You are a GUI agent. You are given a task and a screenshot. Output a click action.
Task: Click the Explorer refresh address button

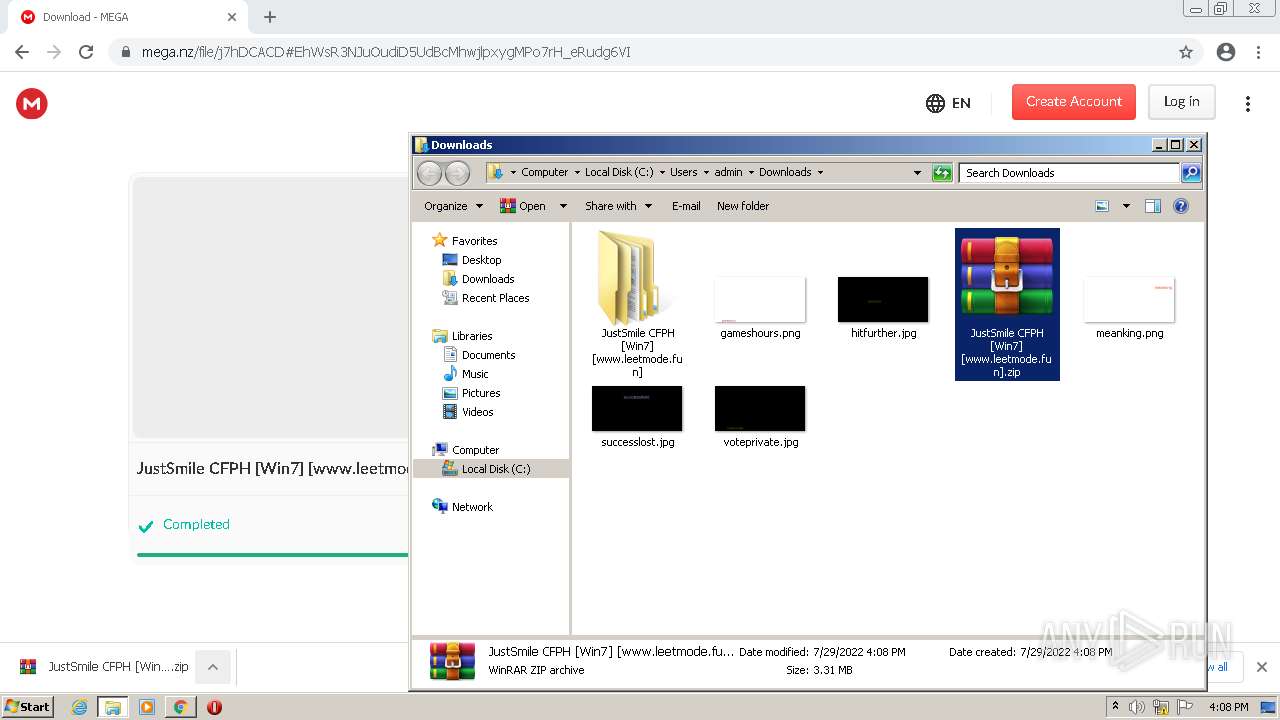coord(942,172)
